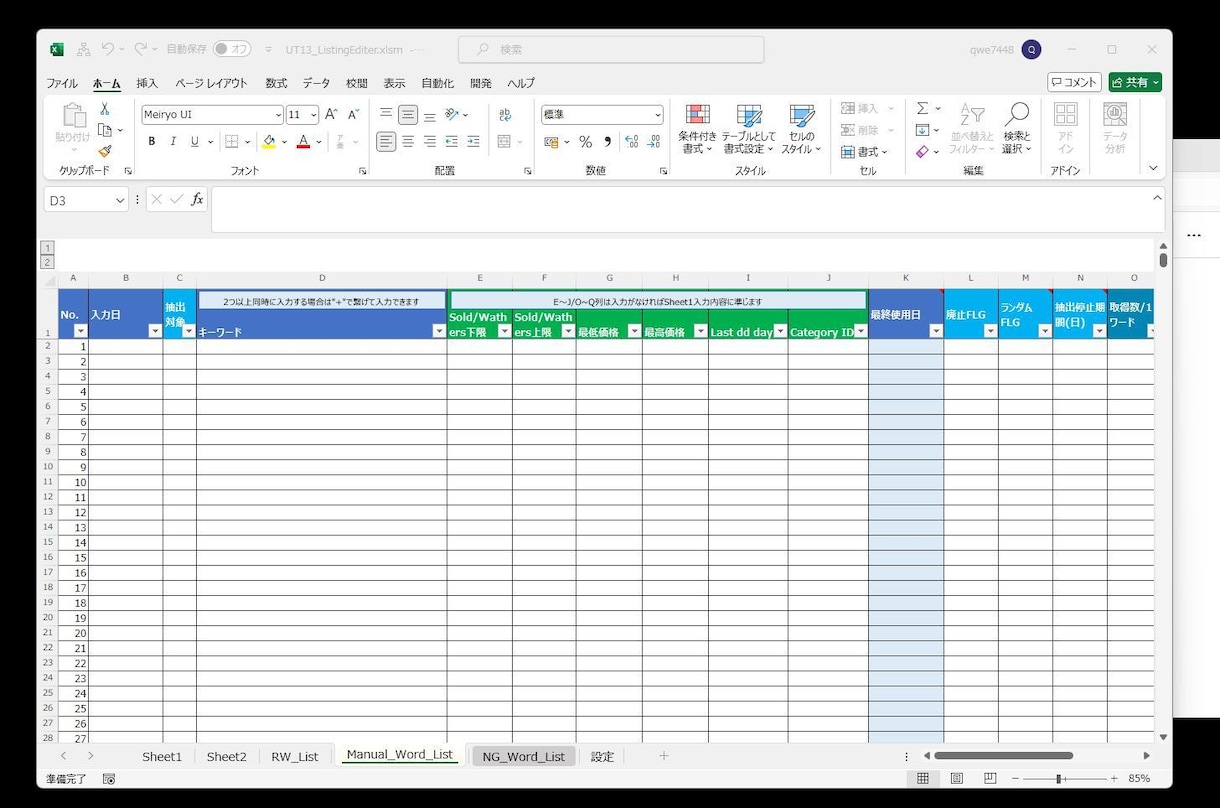
Task: Click the increase font size icon
Action: (331, 115)
